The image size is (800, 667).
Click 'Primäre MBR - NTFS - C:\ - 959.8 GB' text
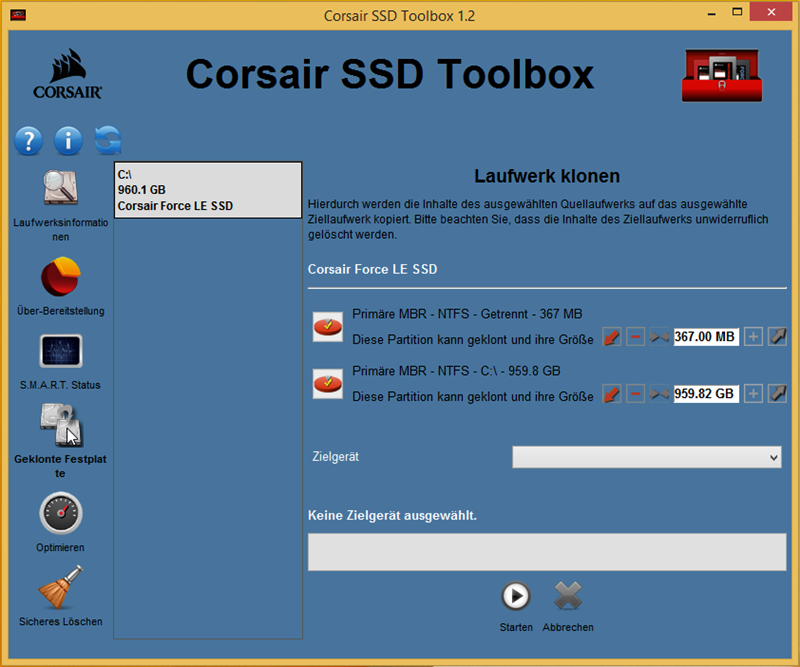456,371
